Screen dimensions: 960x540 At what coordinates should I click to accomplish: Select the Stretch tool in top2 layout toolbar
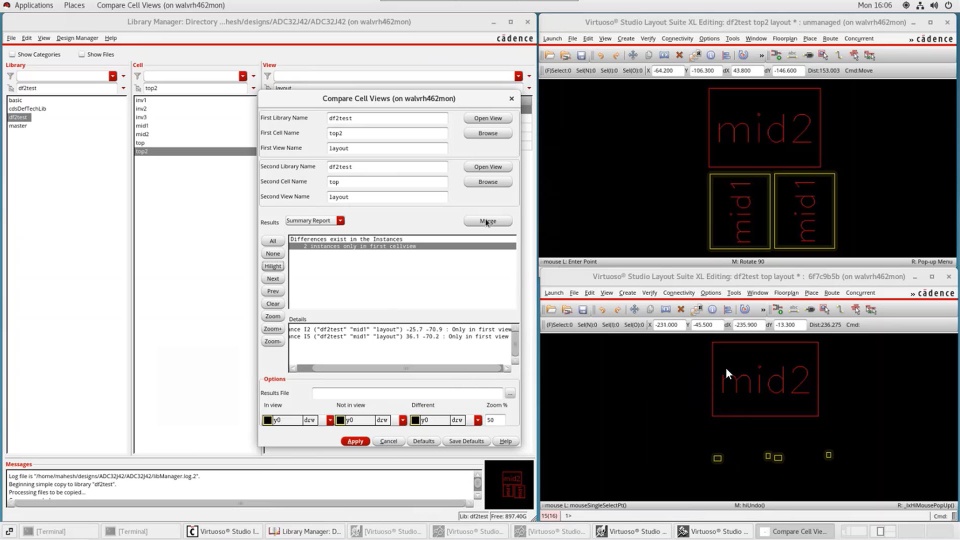(x=664, y=55)
